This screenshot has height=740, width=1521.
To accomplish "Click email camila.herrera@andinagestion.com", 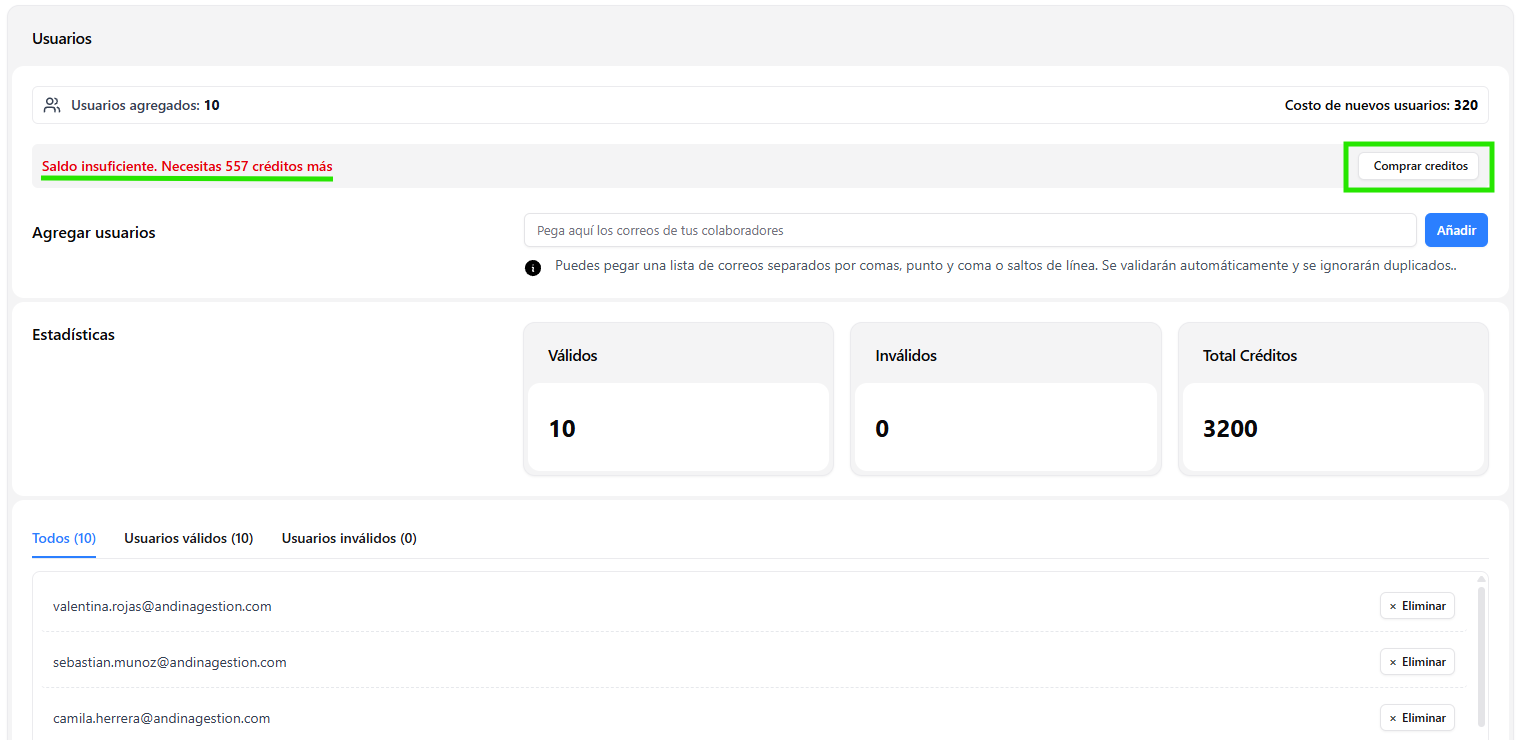I will point(162,718).
